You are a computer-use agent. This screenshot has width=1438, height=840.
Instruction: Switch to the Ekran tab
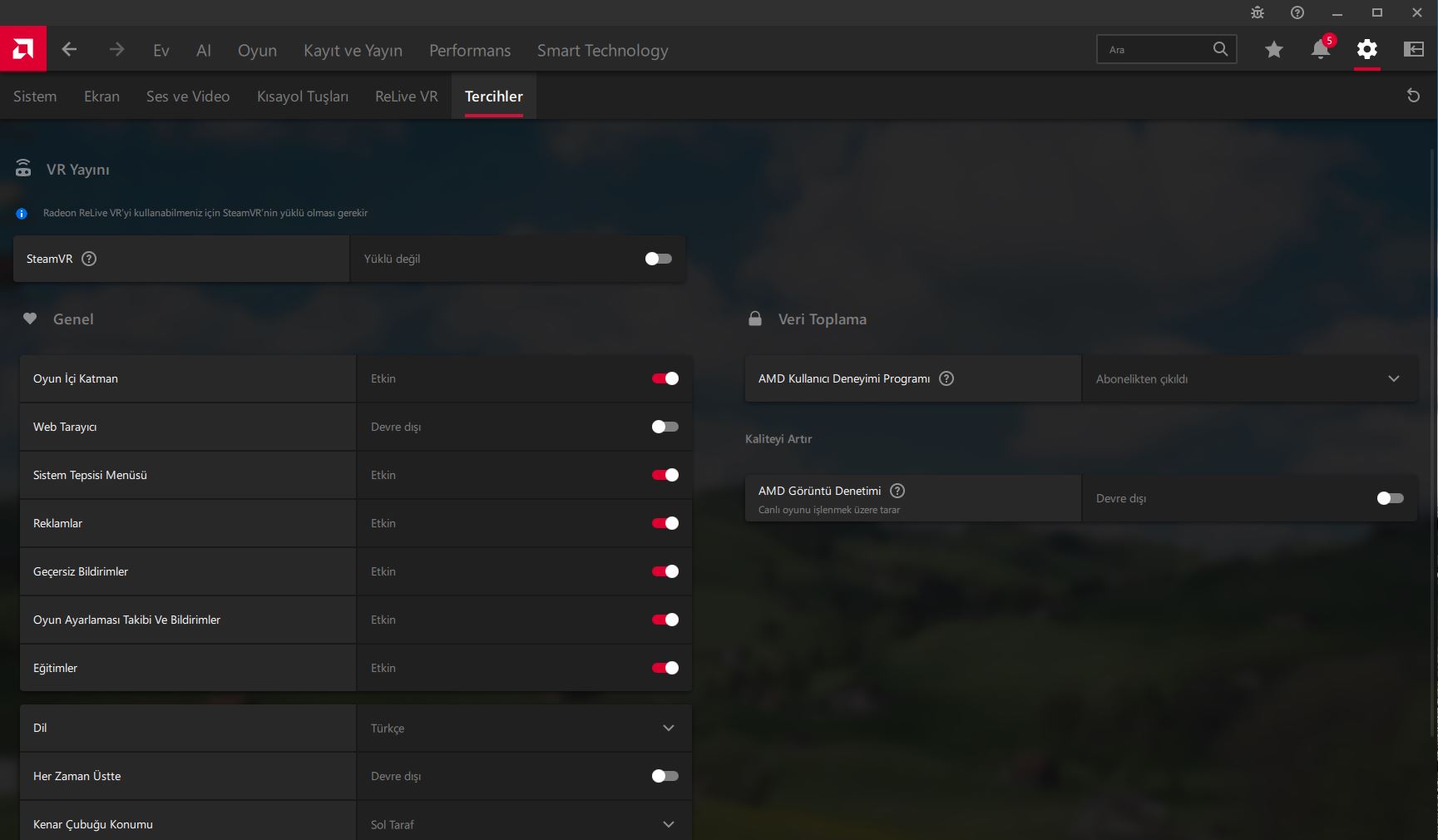(101, 96)
